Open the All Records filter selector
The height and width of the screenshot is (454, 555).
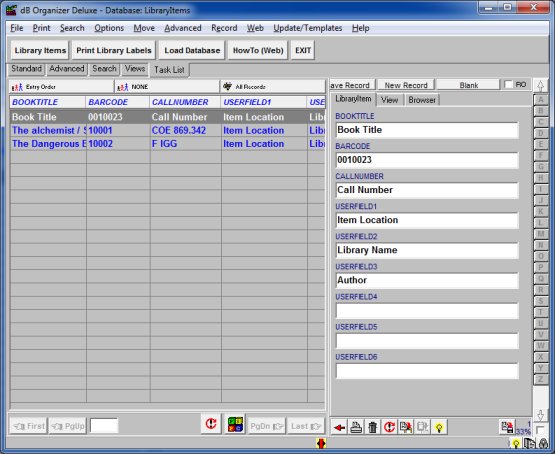[273, 87]
